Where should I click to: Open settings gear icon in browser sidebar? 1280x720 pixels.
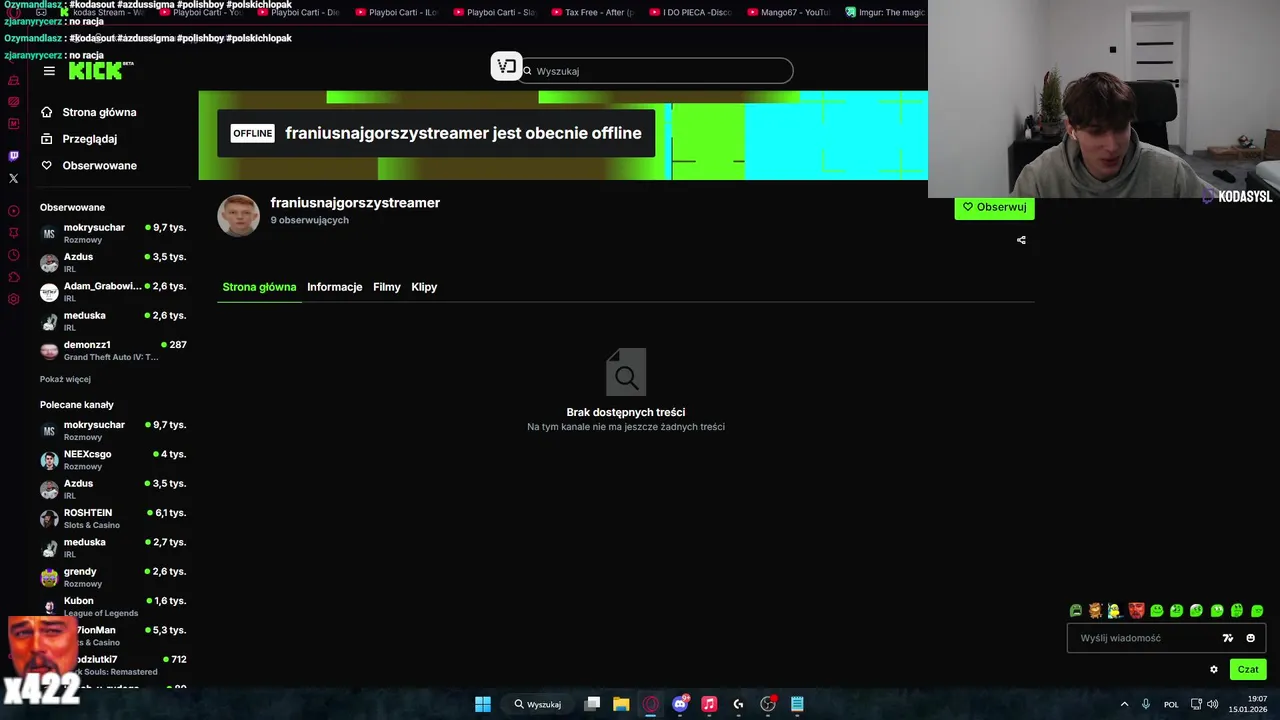pyautogui.click(x=13, y=299)
